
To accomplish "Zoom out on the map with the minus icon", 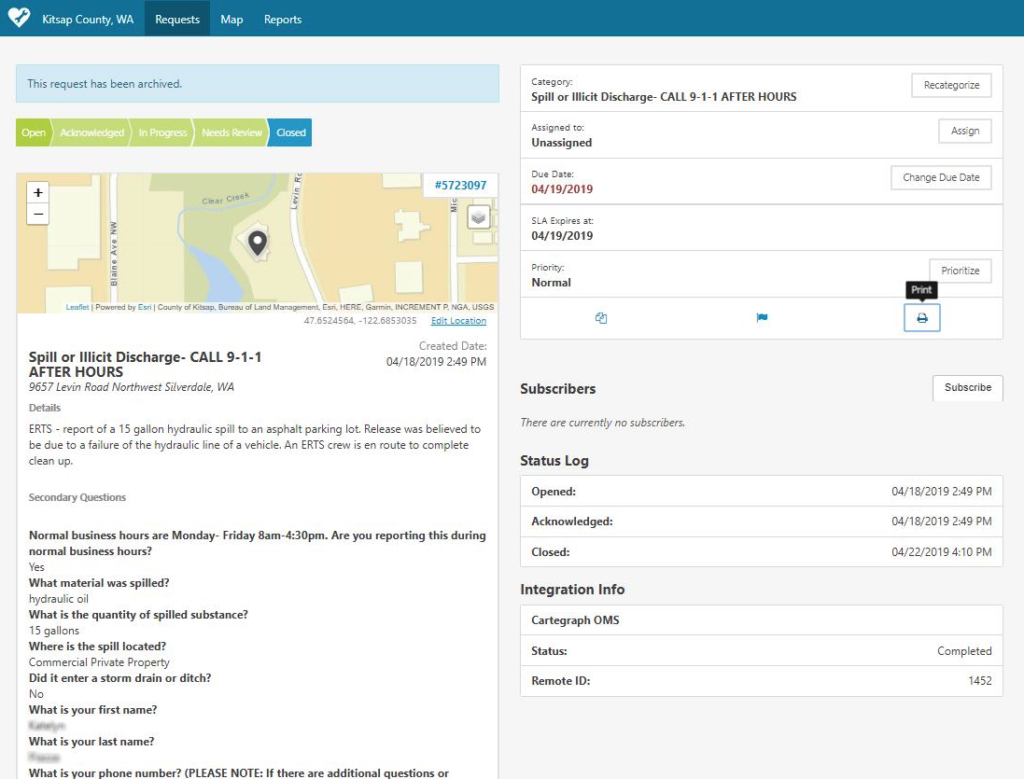I will [x=37, y=214].
